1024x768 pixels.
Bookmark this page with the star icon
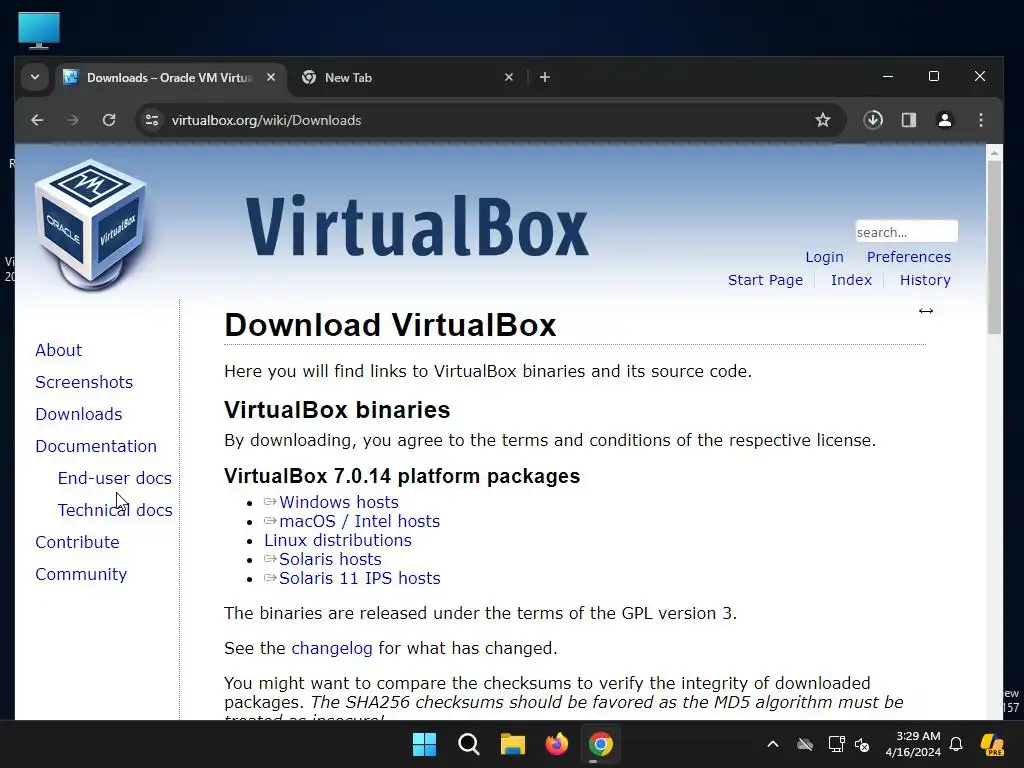(823, 120)
